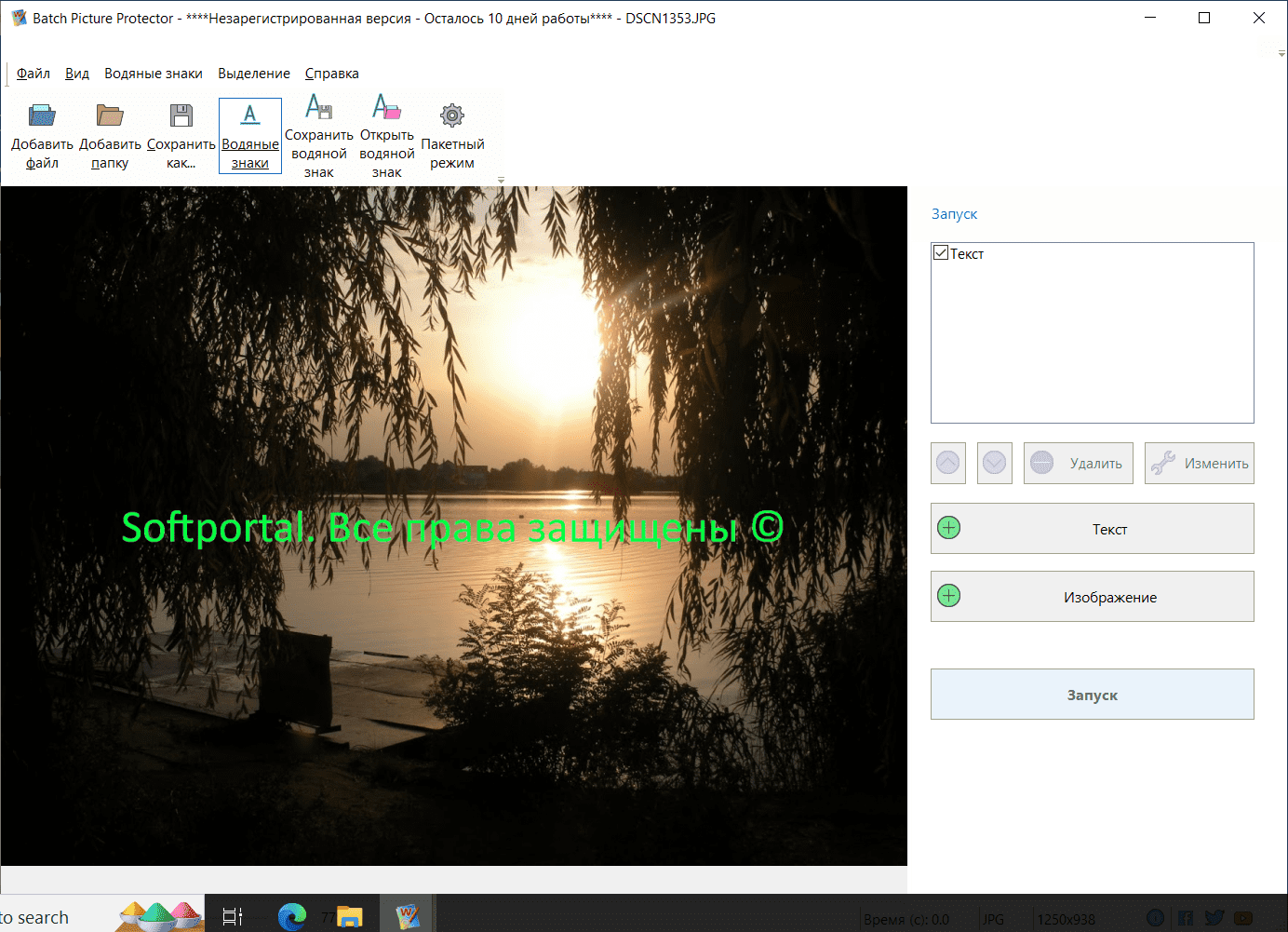Click the Изменить button
This screenshot has width=1288, height=932.
pyautogui.click(x=1200, y=463)
